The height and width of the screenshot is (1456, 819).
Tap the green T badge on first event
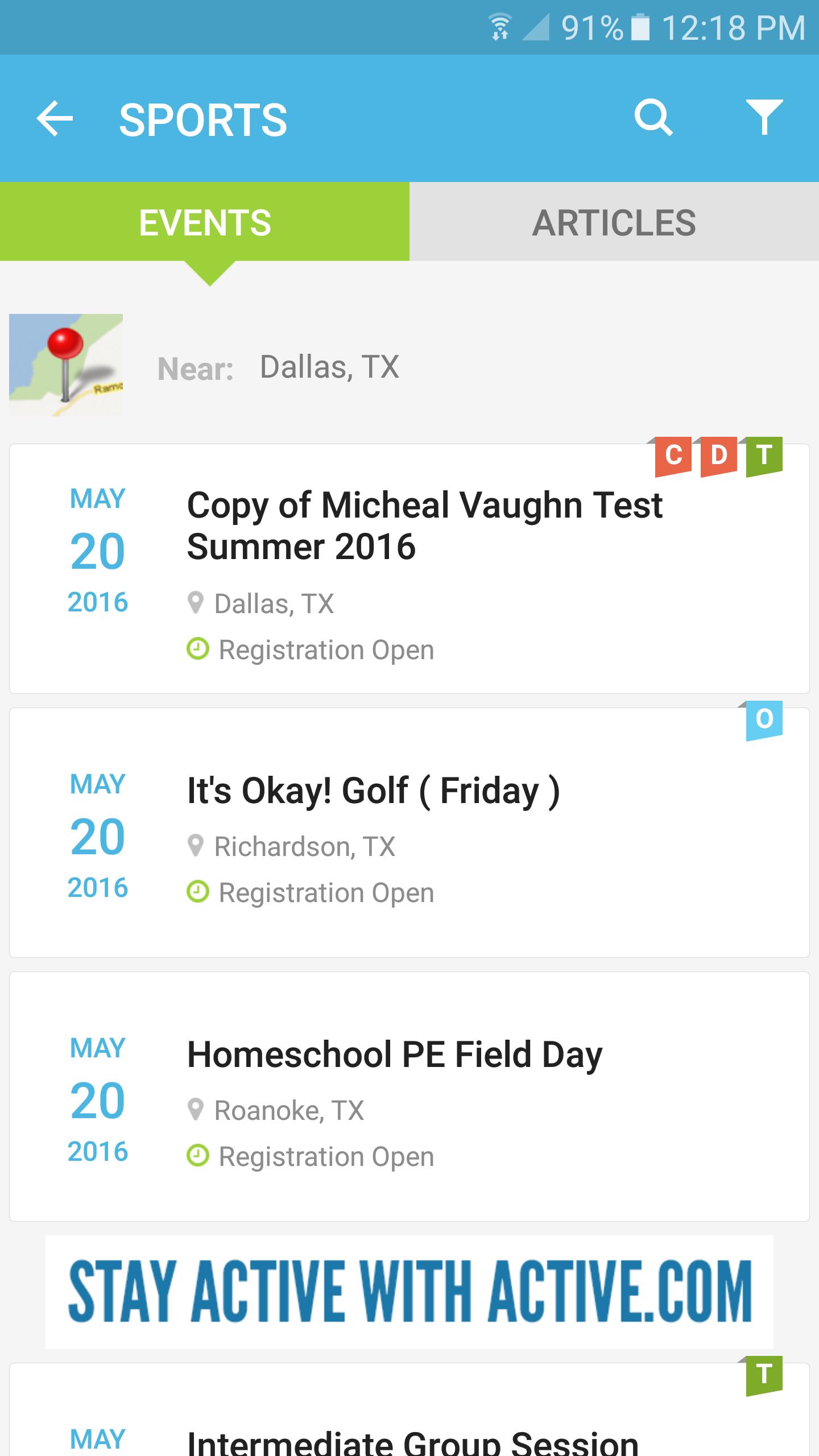point(764,456)
